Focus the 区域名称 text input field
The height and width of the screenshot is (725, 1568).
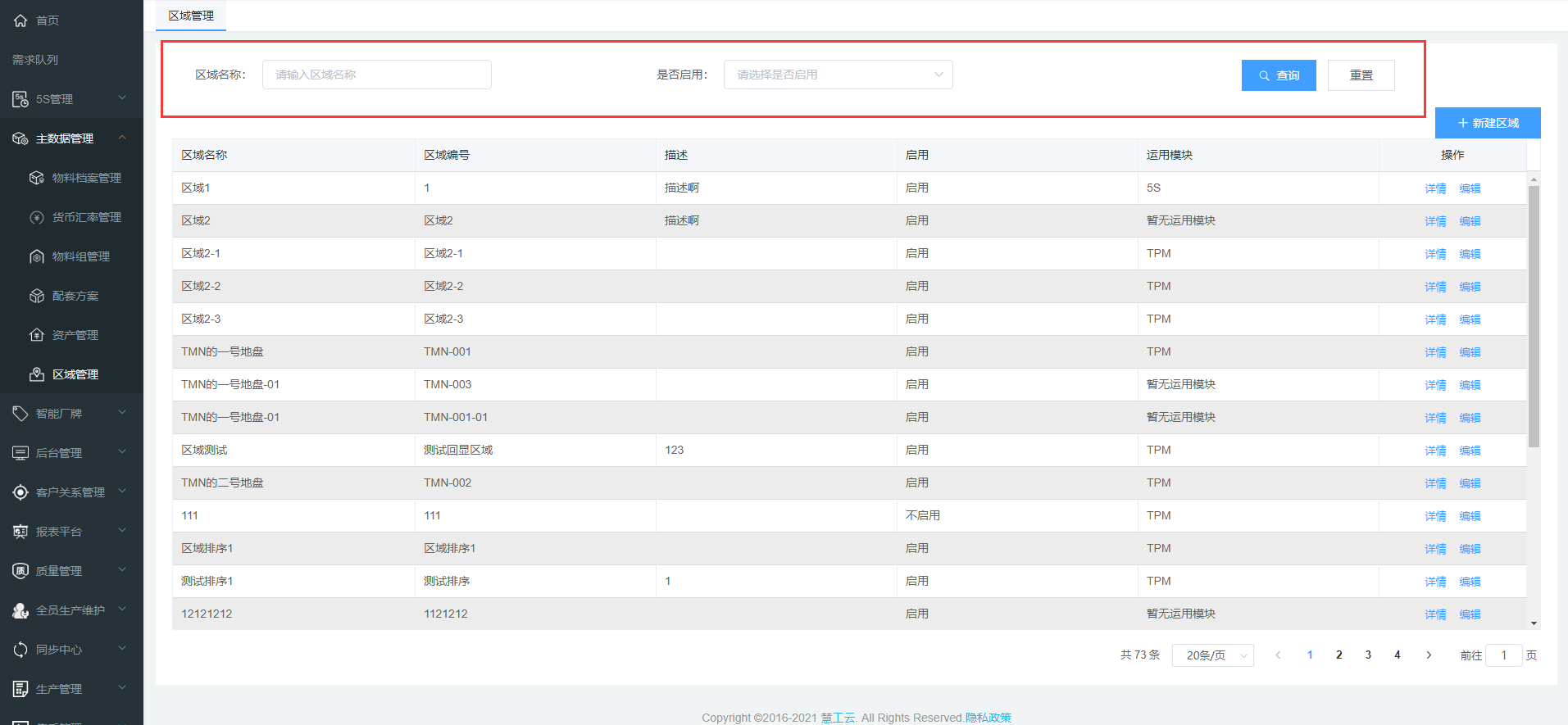click(377, 75)
